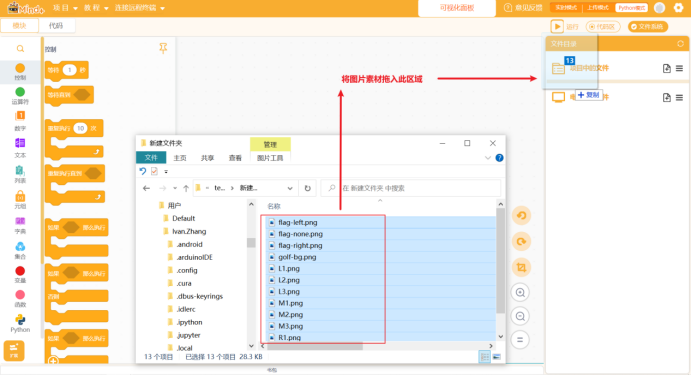Click the pin icon on the block palette
This screenshot has height=375, width=692.
(163, 48)
